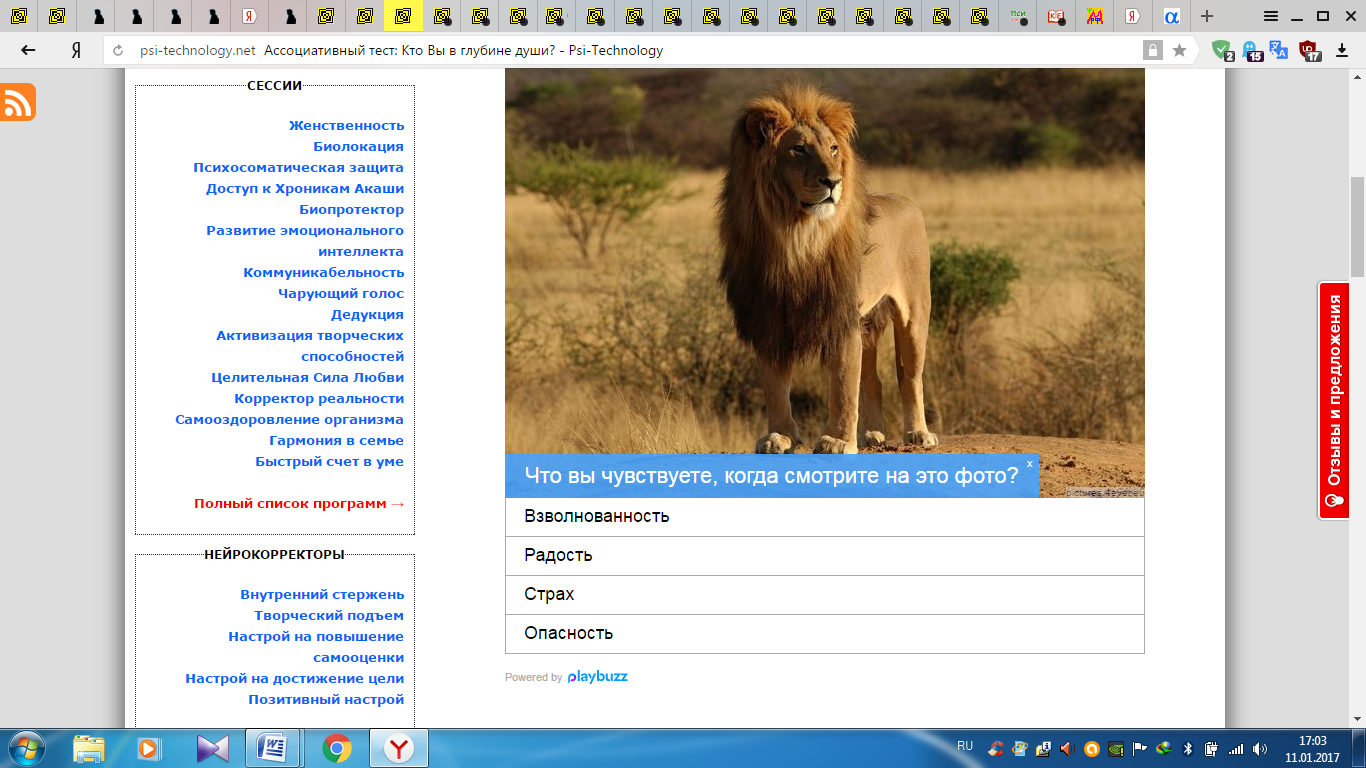This screenshot has width=1366, height=768.
Task: Open Чарующий голос link
Action: [341, 293]
